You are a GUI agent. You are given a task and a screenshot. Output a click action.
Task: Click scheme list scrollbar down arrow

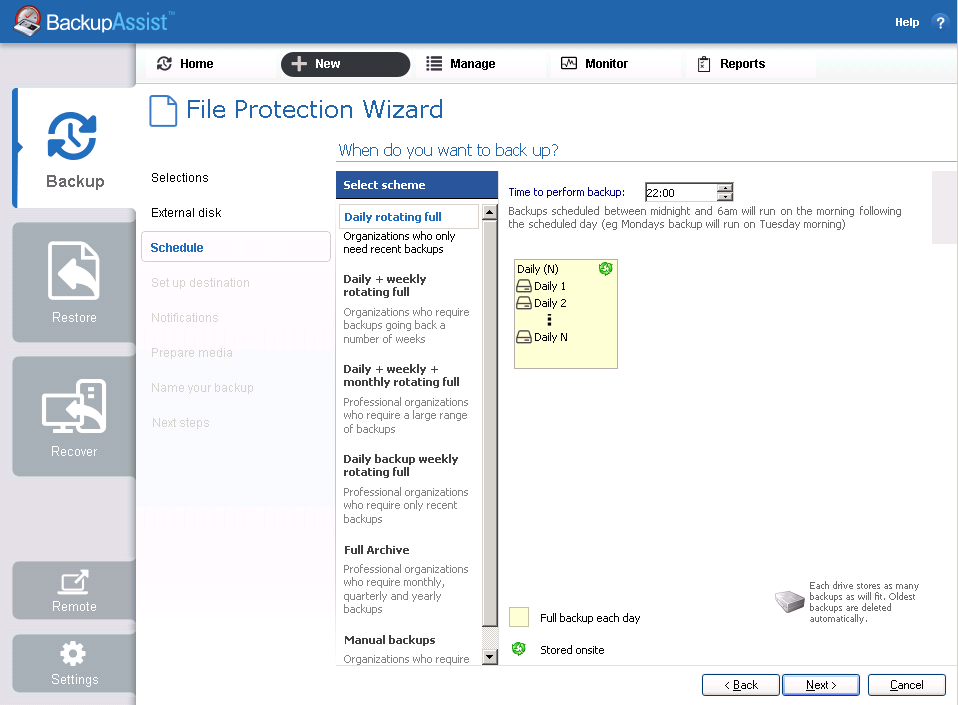pyautogui.click(x=489, y=657)
